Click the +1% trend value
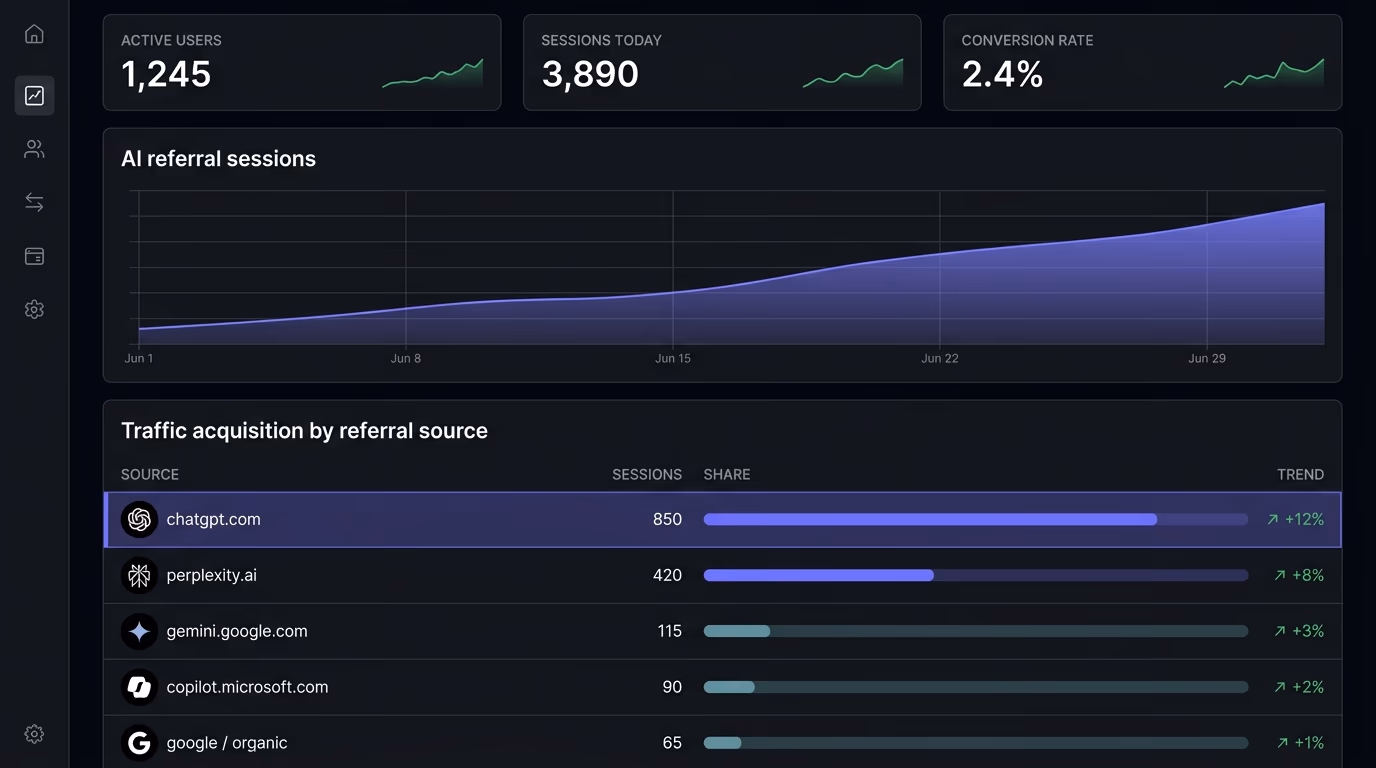Image resolution: width=1376 pixels, height=768 pixels. 1309,743
